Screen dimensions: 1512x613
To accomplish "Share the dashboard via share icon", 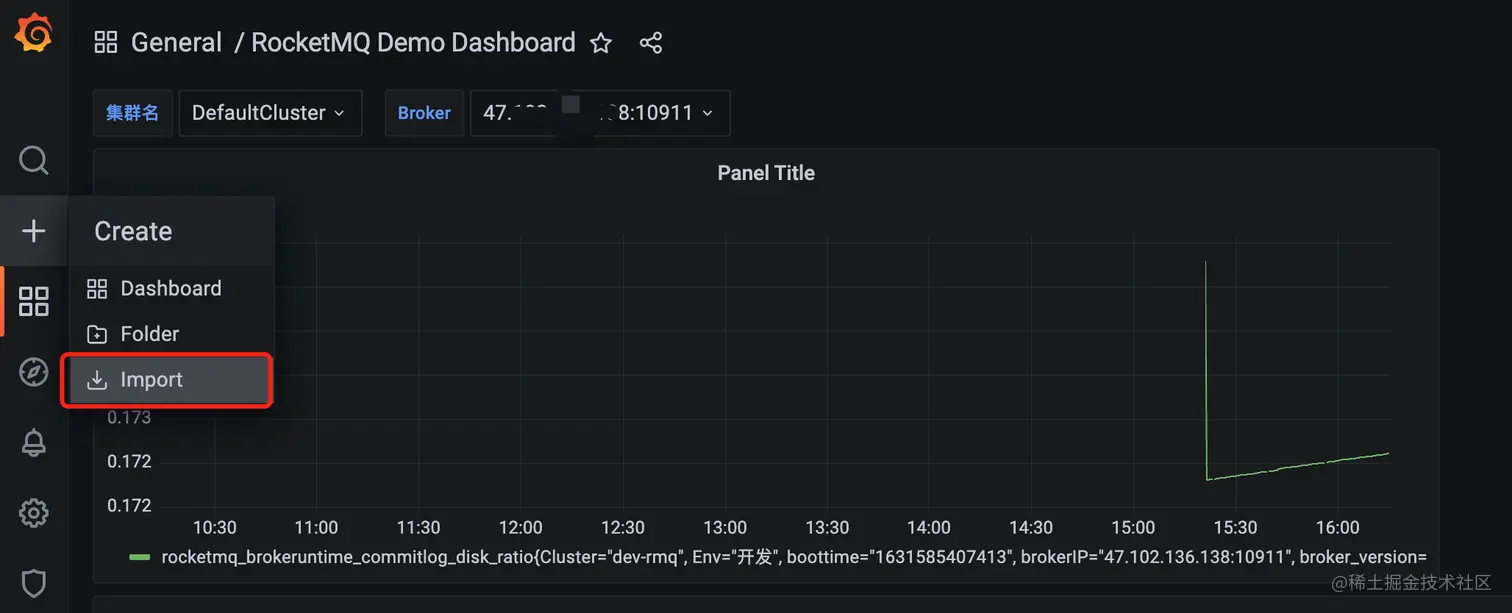I will point(650,43).
